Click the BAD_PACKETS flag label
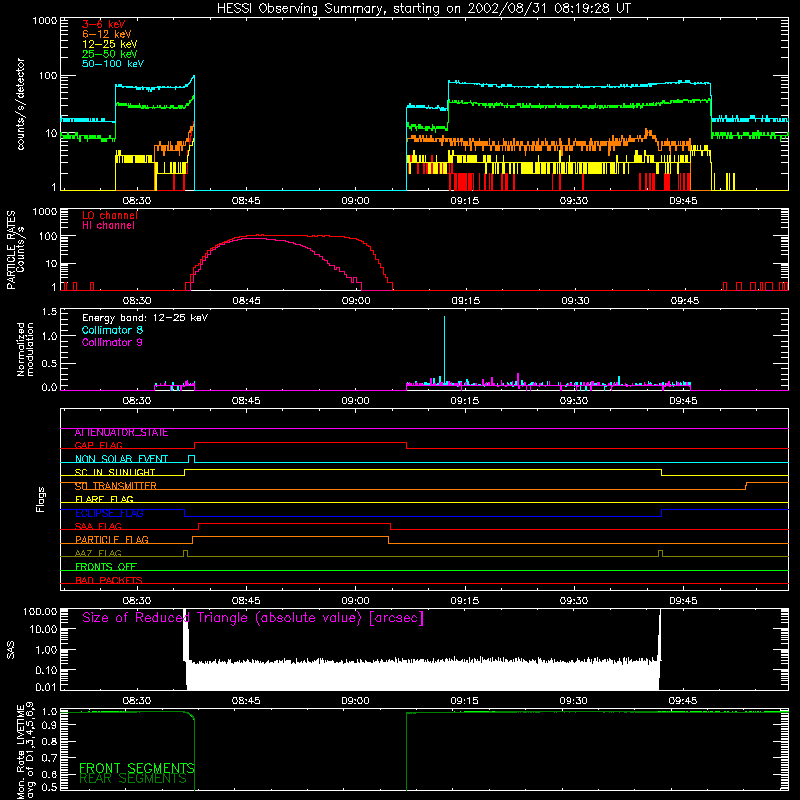This screenshot has width=800, height=800. (109, 581)
